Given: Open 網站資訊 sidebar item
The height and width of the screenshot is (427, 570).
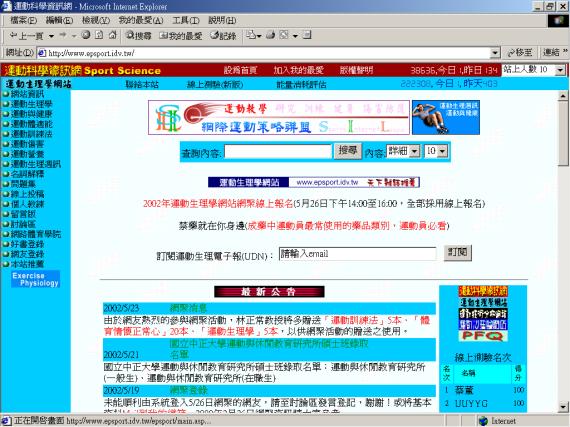Looking at the screenshot, I should pos(27,94).
